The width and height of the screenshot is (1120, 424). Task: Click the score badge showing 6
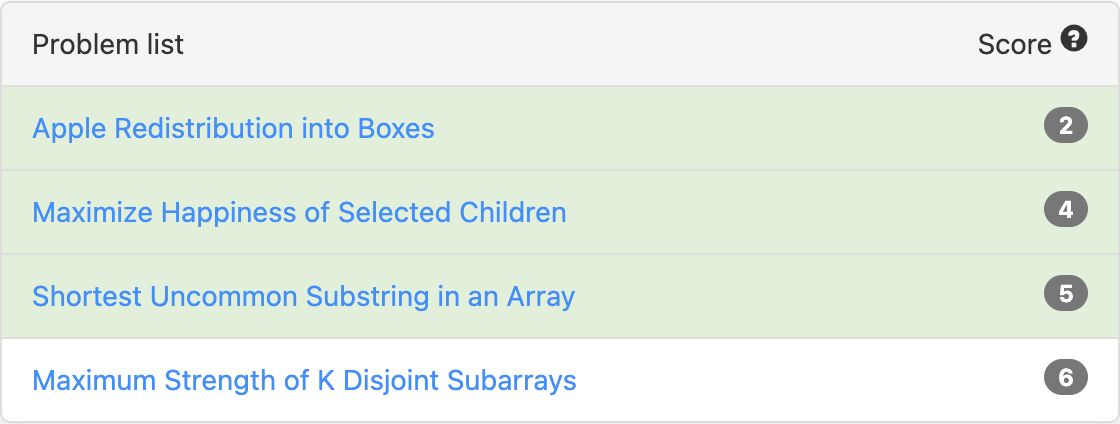pos(1066,378)
